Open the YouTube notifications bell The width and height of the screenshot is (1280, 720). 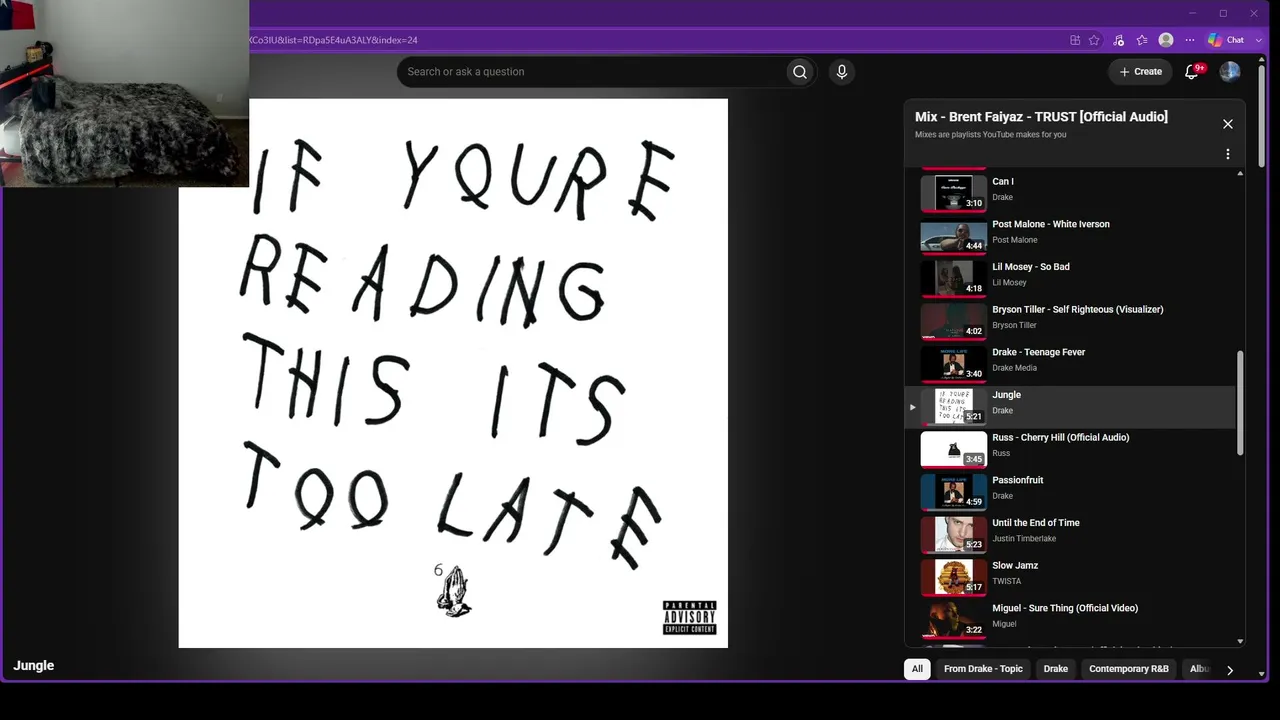tap(1192, 72)
